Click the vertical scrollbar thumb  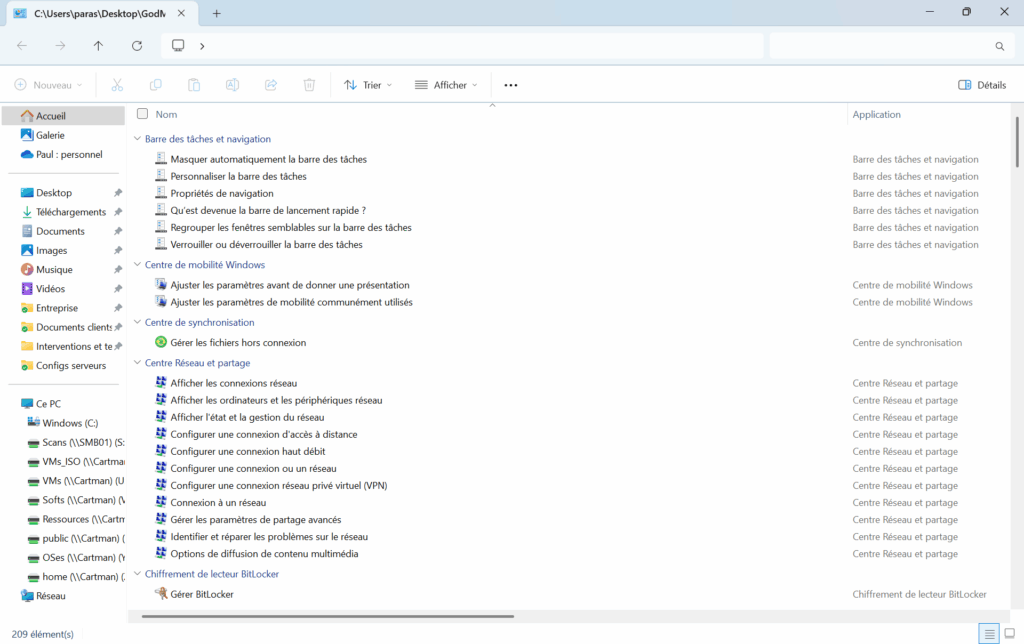point(1017,142)
